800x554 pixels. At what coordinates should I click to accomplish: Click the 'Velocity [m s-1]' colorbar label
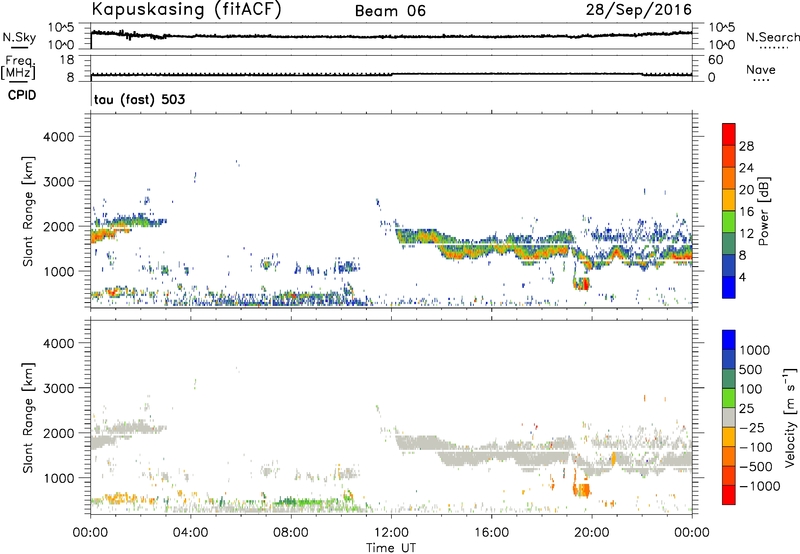pos(790,417)
